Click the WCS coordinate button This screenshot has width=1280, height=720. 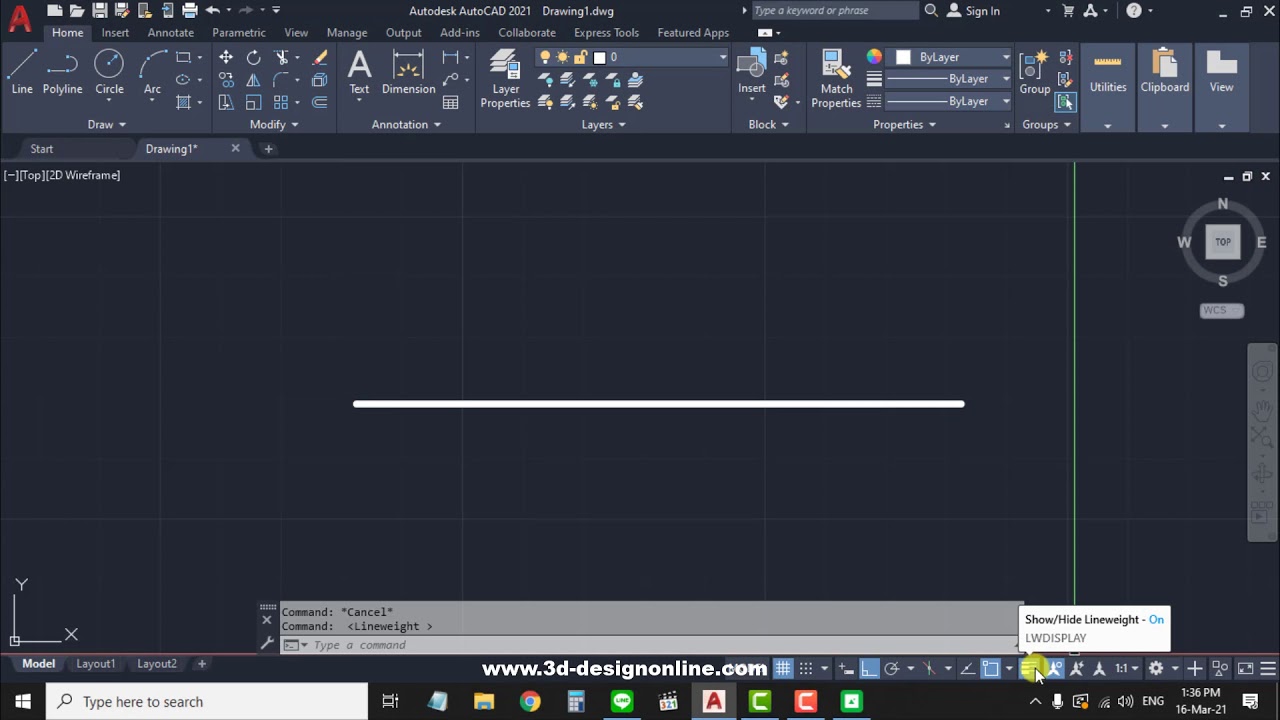(x=1221, y=310)
